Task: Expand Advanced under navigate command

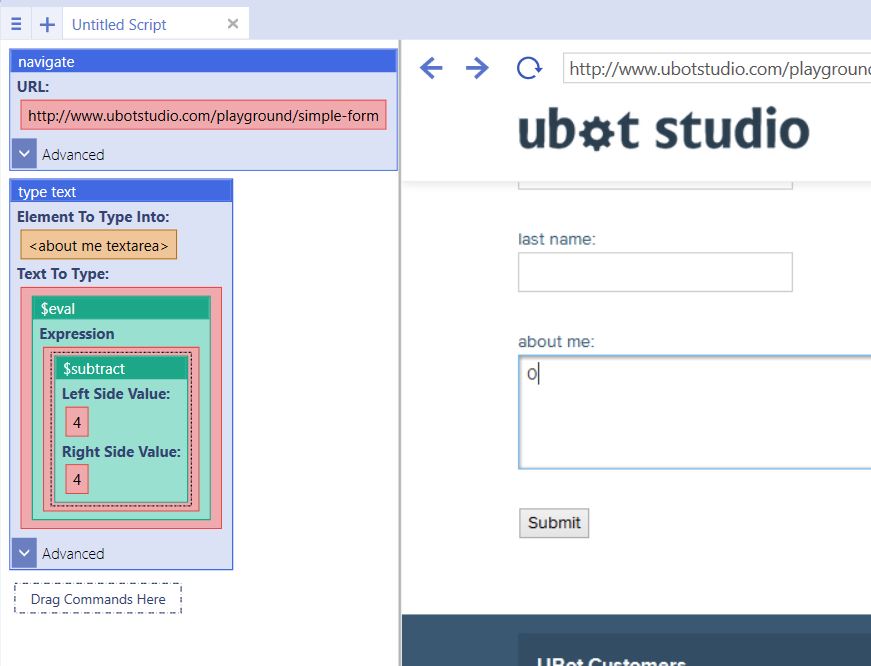Action: (x=24, y=154)
